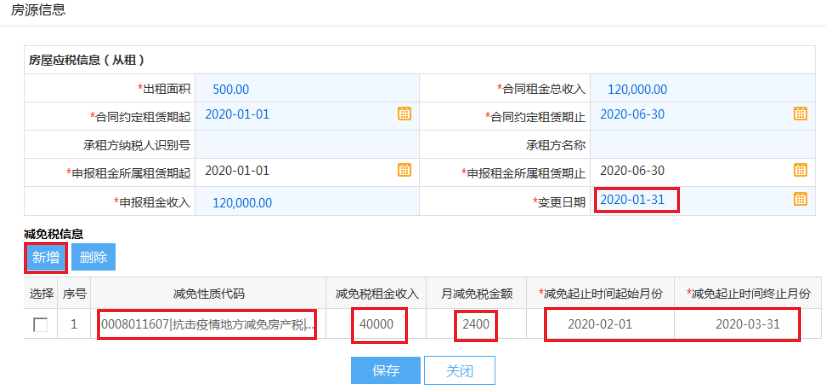Click the 删除 button
Viewport: 826px width, 391px height.
pyautogui.click(x=93, y=258)
